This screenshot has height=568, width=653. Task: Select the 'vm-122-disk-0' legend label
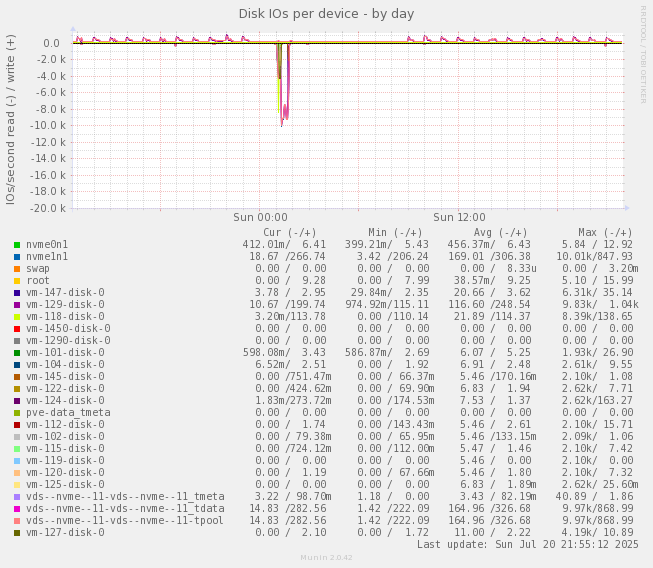tap(65, 389)
